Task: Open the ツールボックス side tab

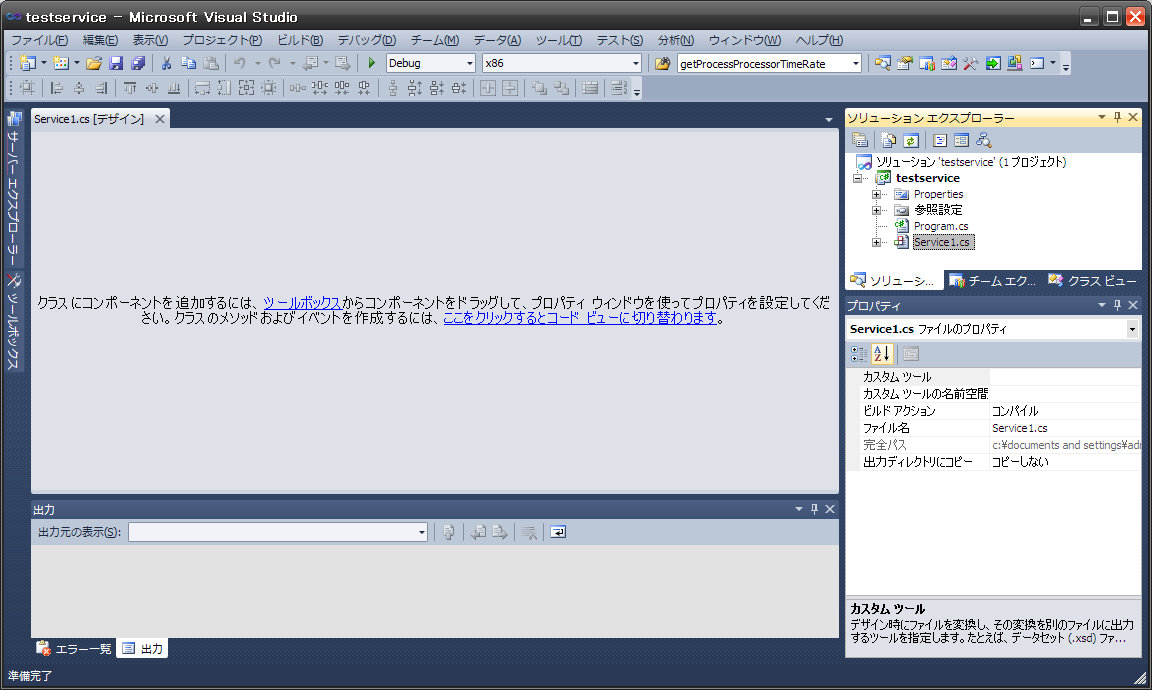Action: tap(13, 321)
